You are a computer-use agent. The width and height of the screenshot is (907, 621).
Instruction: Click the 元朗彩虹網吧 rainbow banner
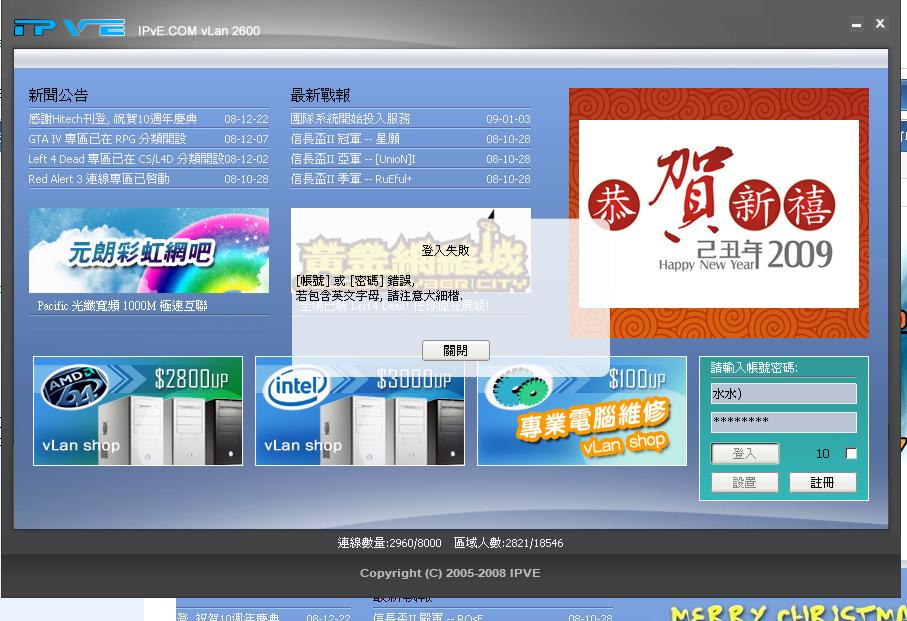point(149,250)
